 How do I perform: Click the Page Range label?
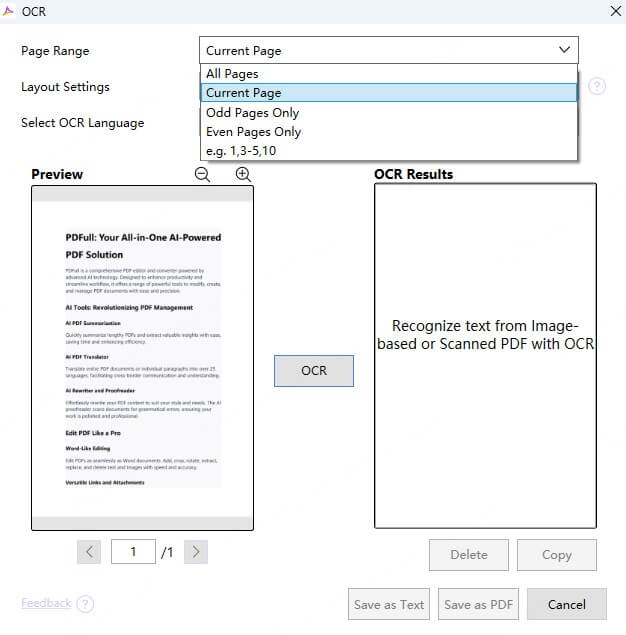point(55,51)
